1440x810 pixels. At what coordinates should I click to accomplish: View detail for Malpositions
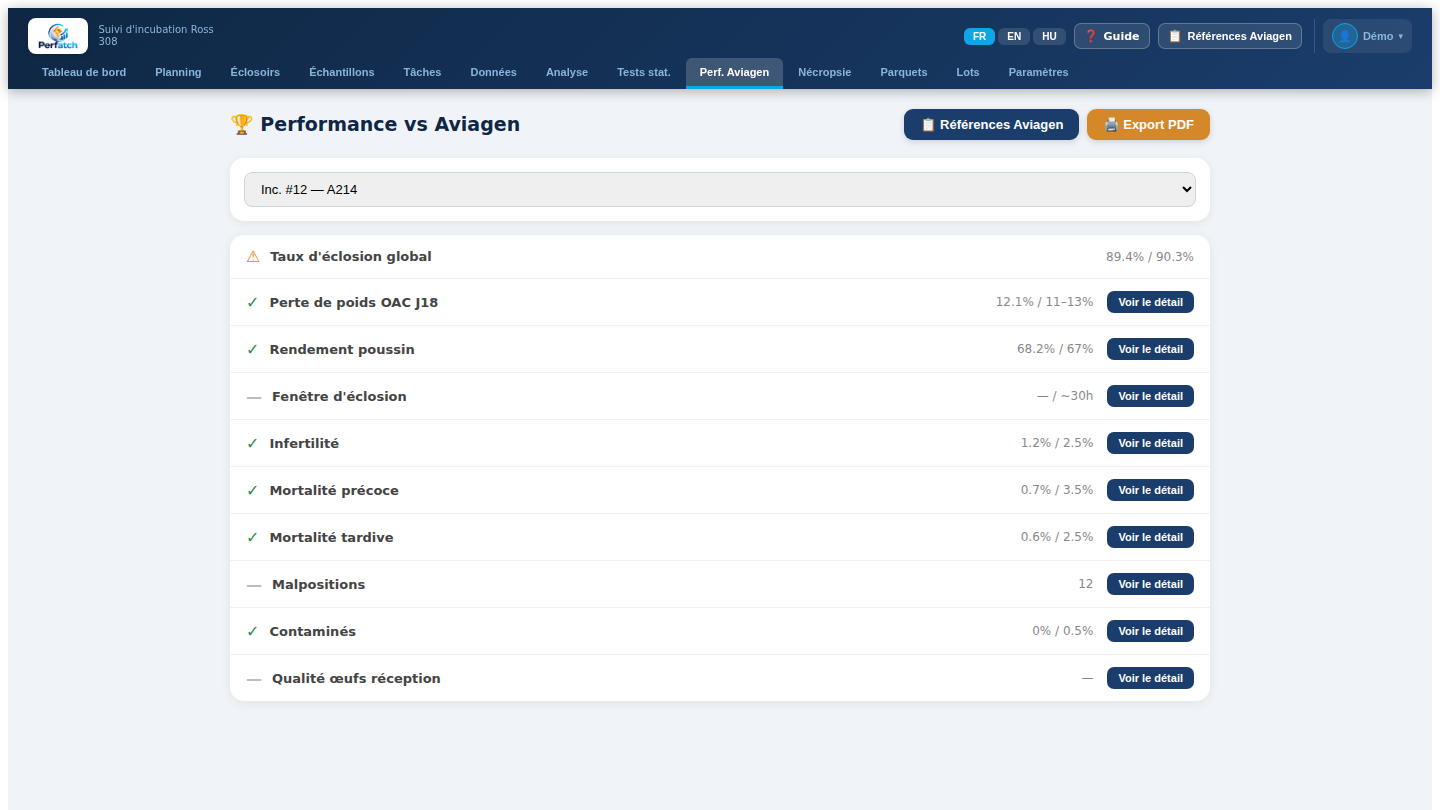click(x=1150, y=584)
